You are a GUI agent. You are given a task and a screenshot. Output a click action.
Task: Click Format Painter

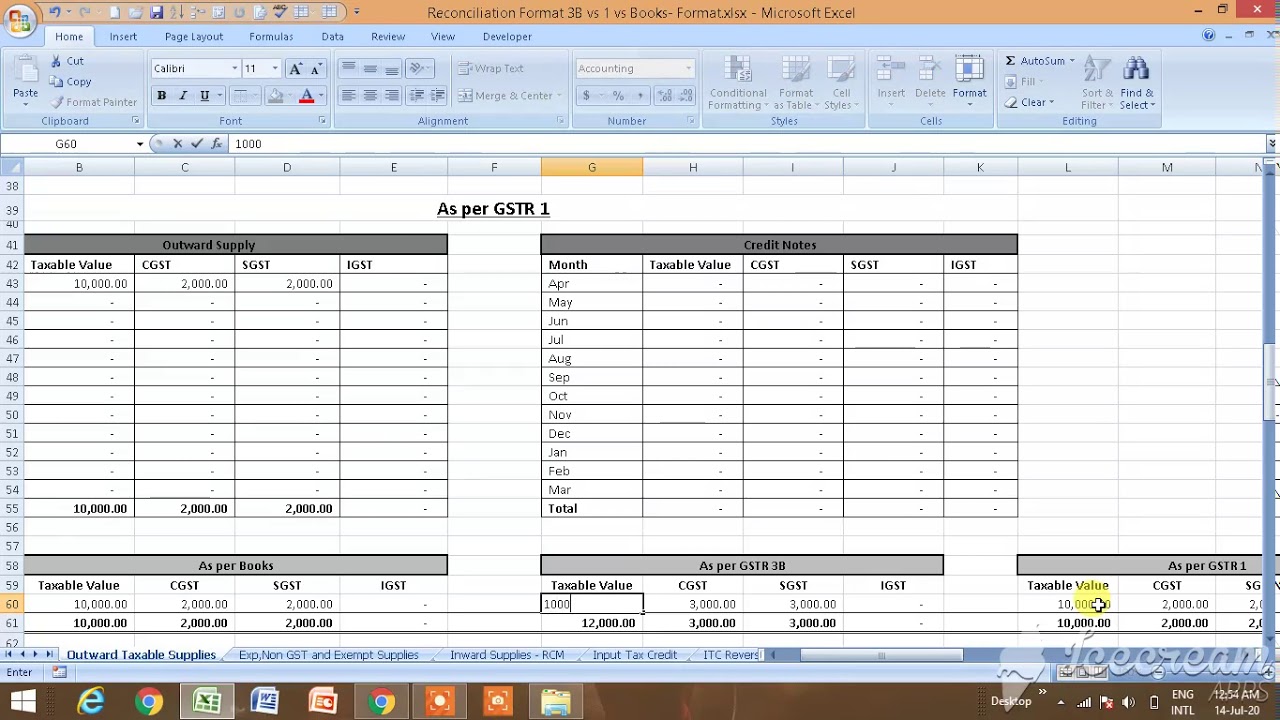click(94, 102)
